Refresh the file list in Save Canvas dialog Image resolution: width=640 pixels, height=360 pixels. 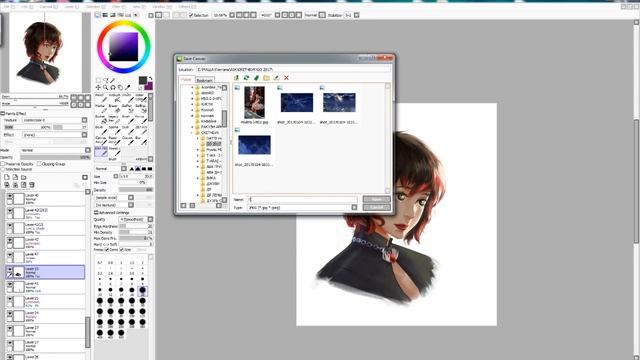[246, 78]
